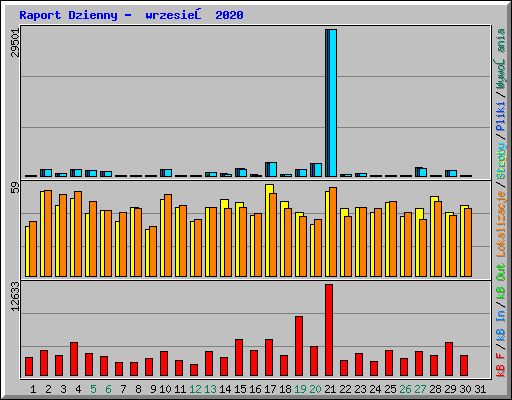Select the tall red bar for day 21
The width and height of the screenshot is (512, 400).
[329, 330]
